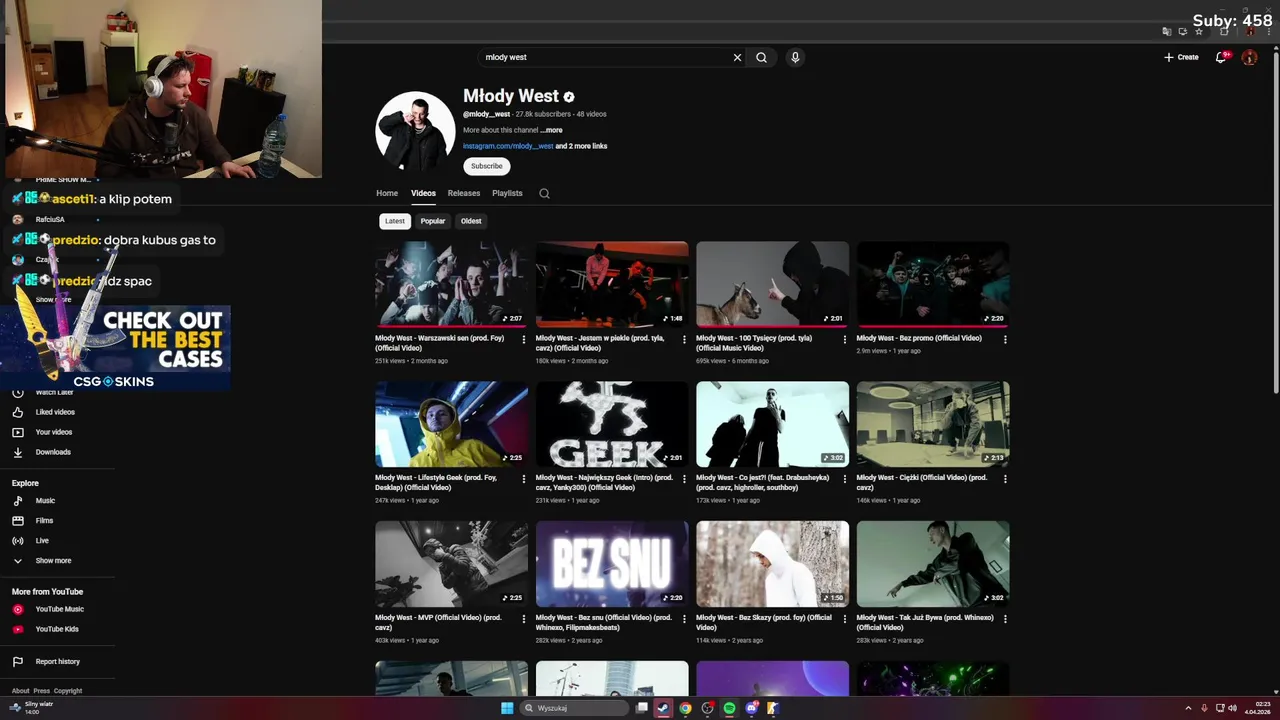The width and height of the screenshot is (1280, 720).
Task: Open options menu for Bez promo video
Action: pyautogui.click(x=1005, y=339)
